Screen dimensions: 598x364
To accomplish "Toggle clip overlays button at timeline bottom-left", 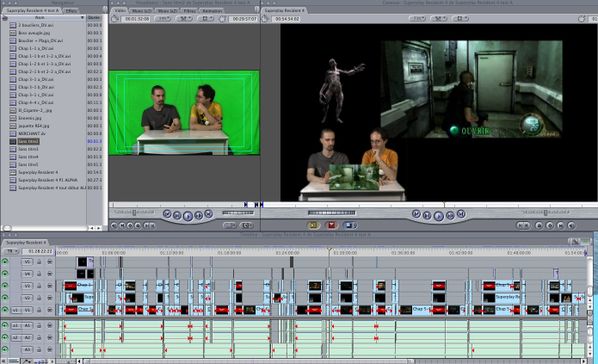I will tap(27, 361).
